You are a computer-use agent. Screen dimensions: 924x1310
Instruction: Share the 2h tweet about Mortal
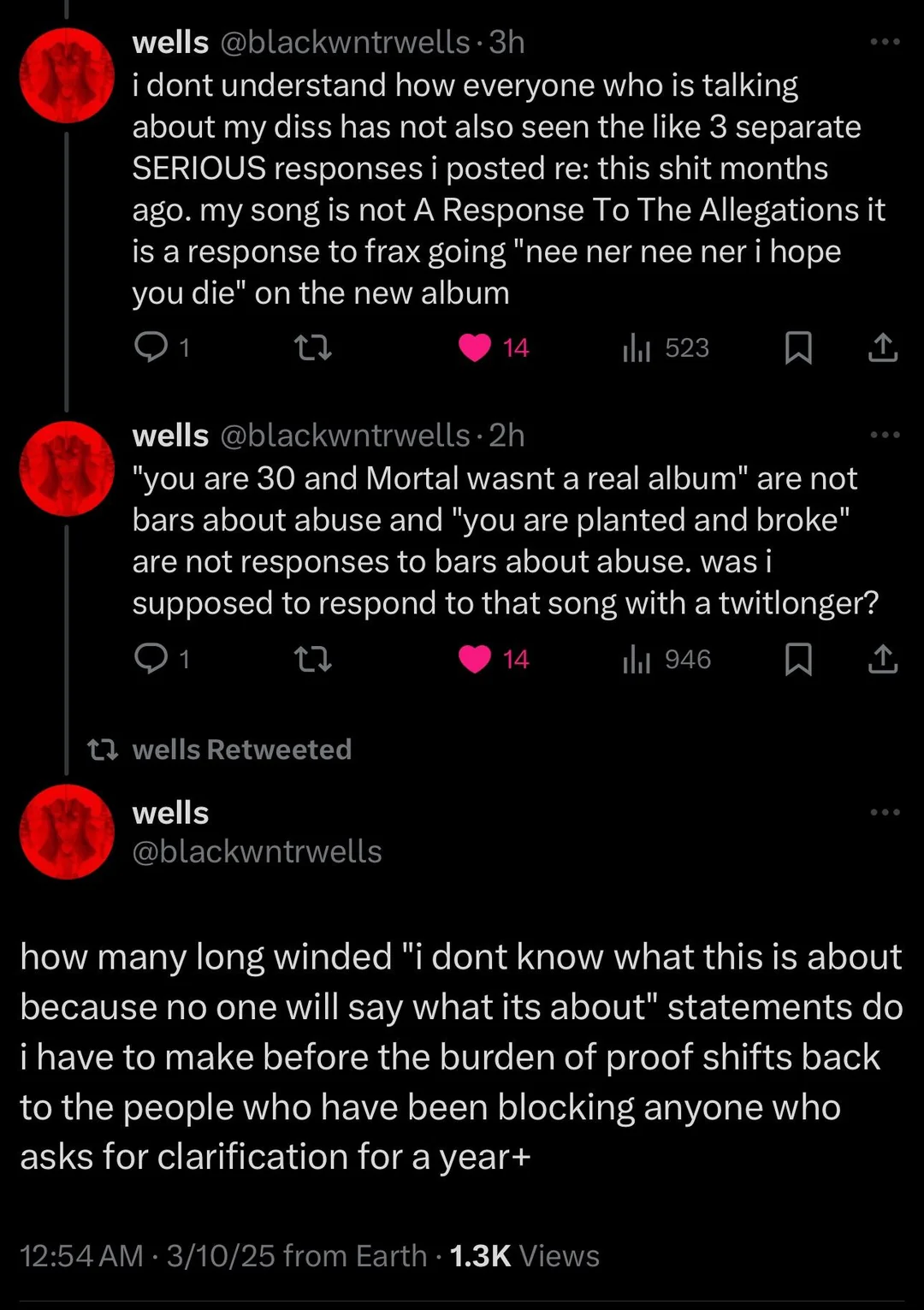pos(882,659)
